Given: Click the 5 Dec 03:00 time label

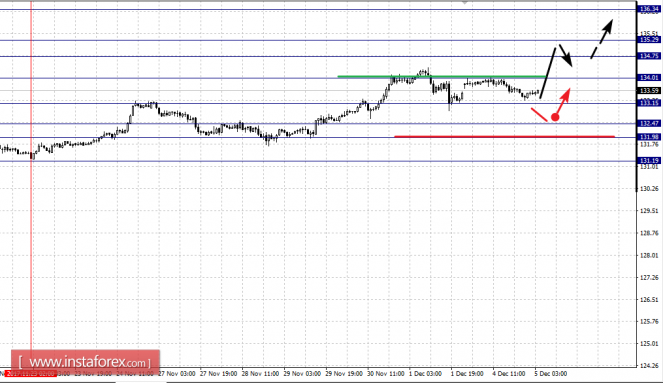Looking at the screenshot, I should point(551,374).
